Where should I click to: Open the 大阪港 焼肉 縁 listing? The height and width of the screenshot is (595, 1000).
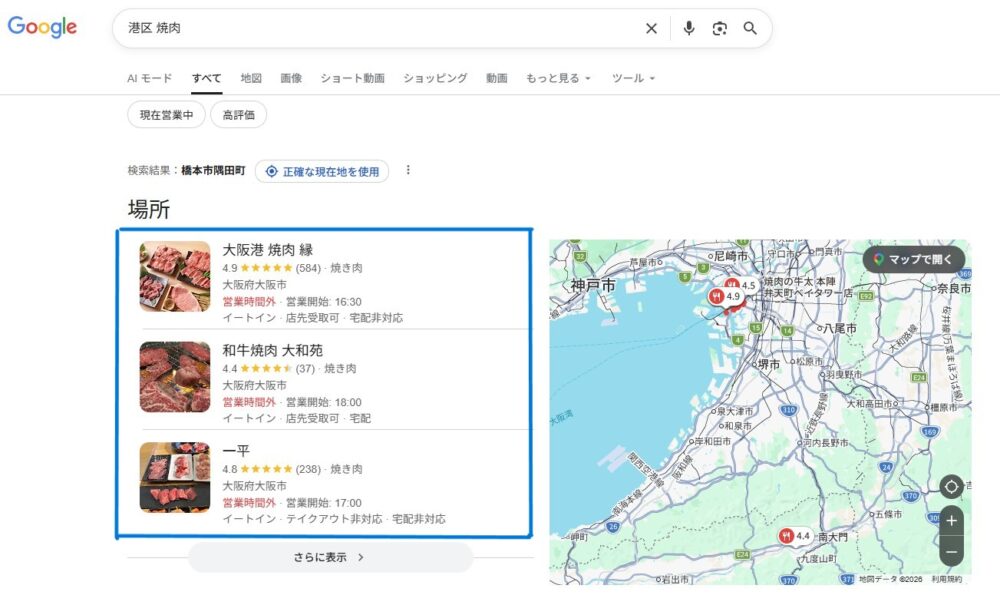tap(267, 250)
